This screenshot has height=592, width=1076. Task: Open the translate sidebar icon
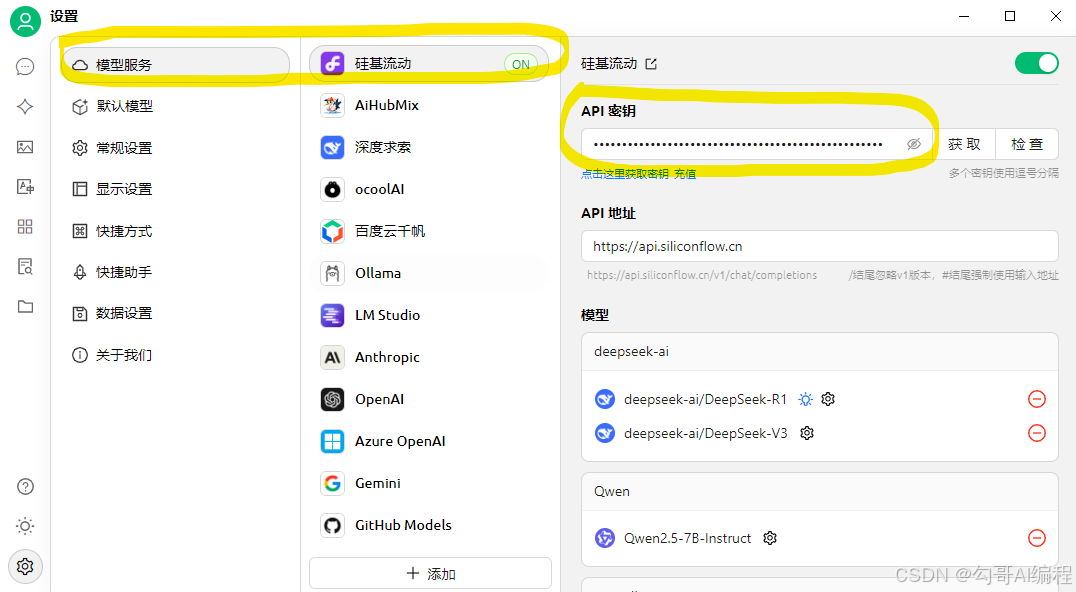pos(25,187)
